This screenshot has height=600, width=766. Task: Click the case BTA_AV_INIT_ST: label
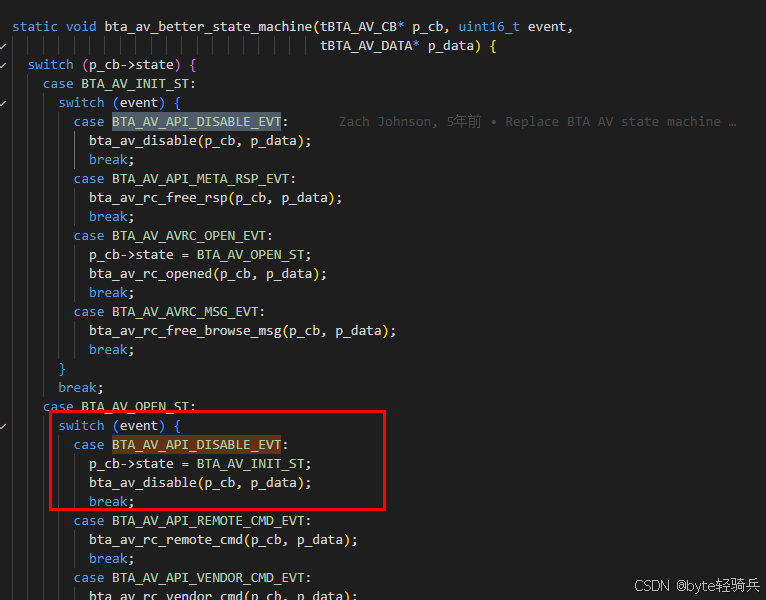pyautogui.click(x=119, y=84)
